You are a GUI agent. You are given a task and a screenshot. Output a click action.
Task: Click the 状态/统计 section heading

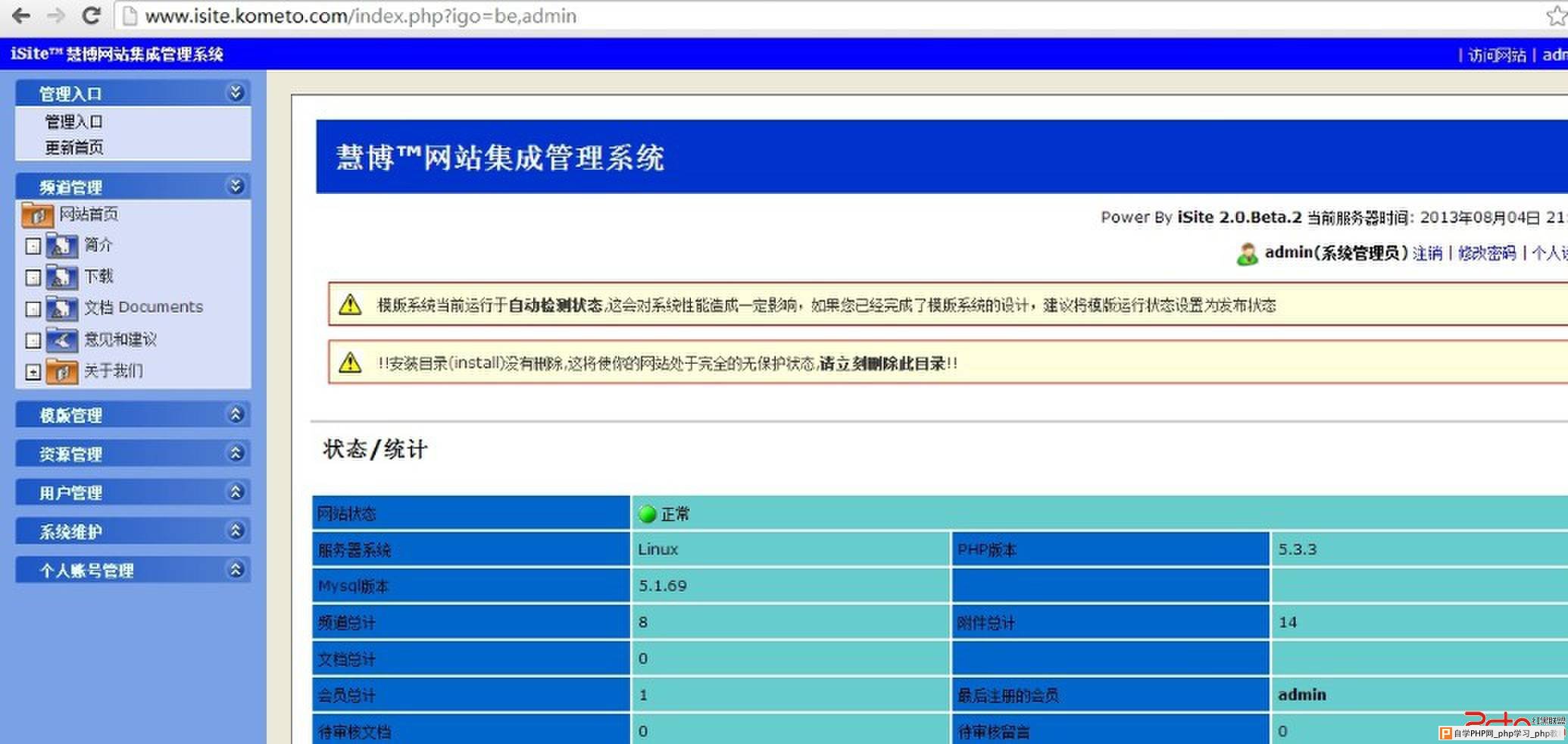coord(375,449)
